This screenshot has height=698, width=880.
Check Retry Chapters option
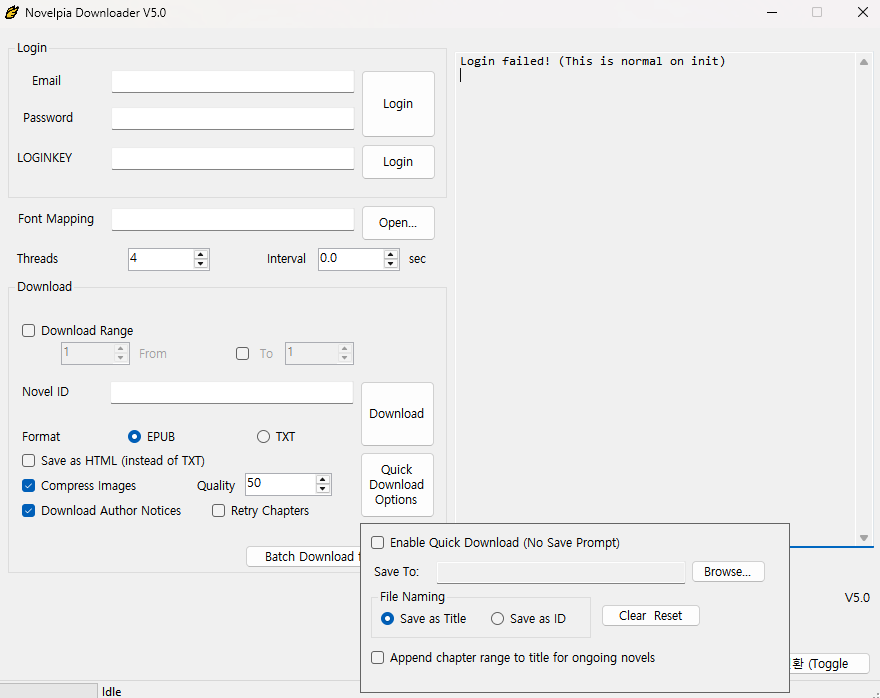pyautogui.click(x=219, y=511)
